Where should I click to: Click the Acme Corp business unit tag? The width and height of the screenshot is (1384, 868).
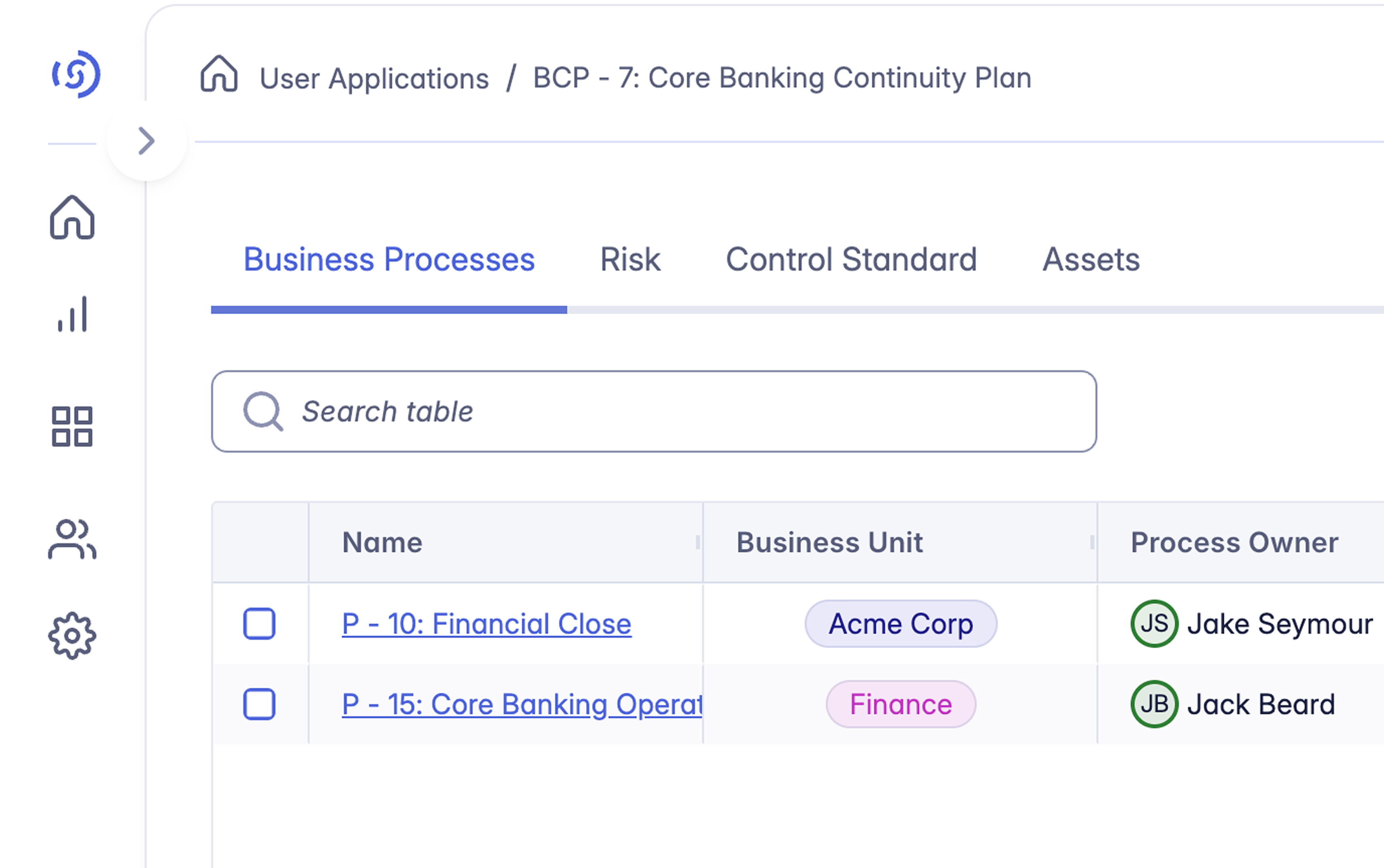click(901, 624)
